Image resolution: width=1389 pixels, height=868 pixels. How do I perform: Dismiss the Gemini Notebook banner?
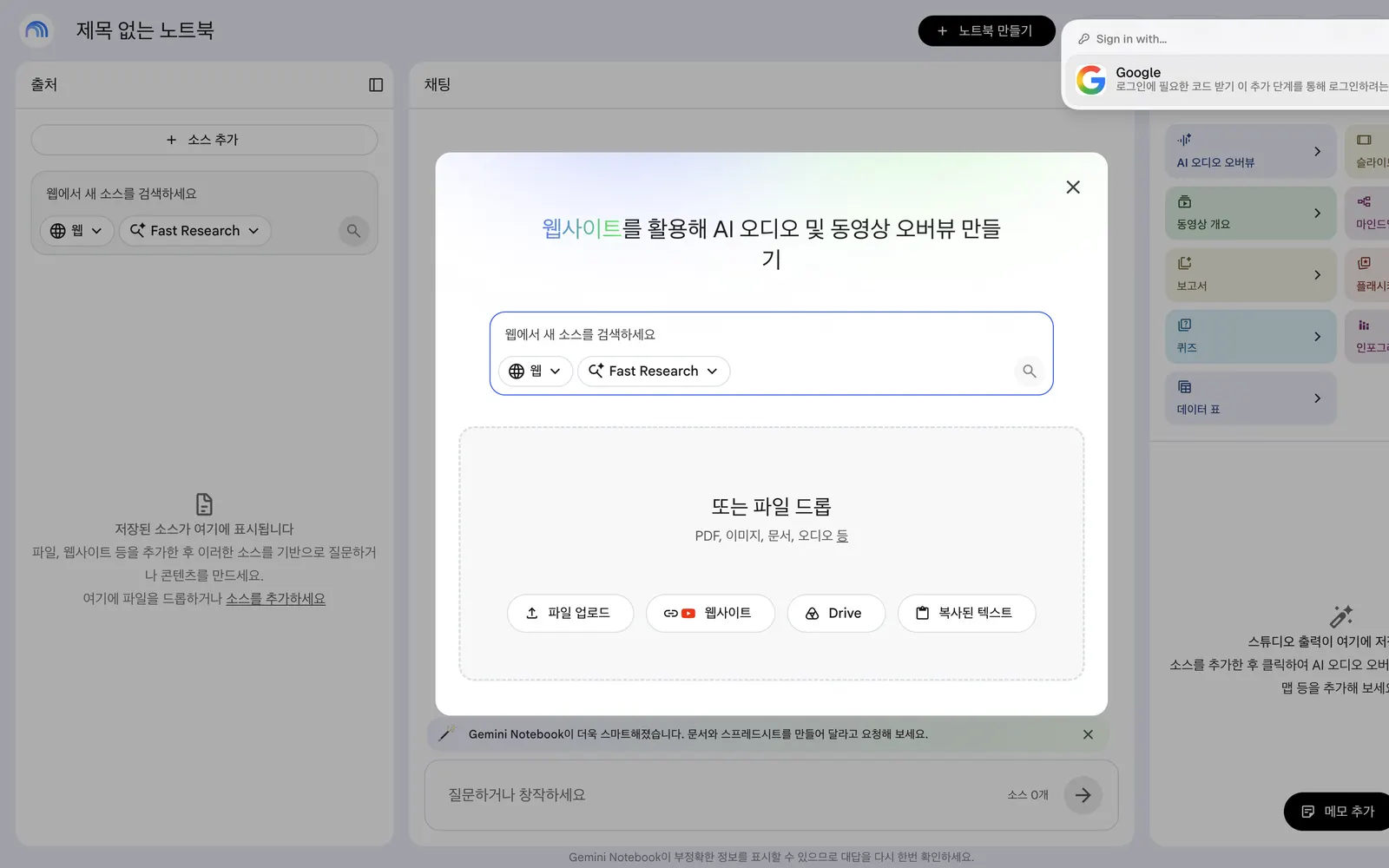(1088, 734)
